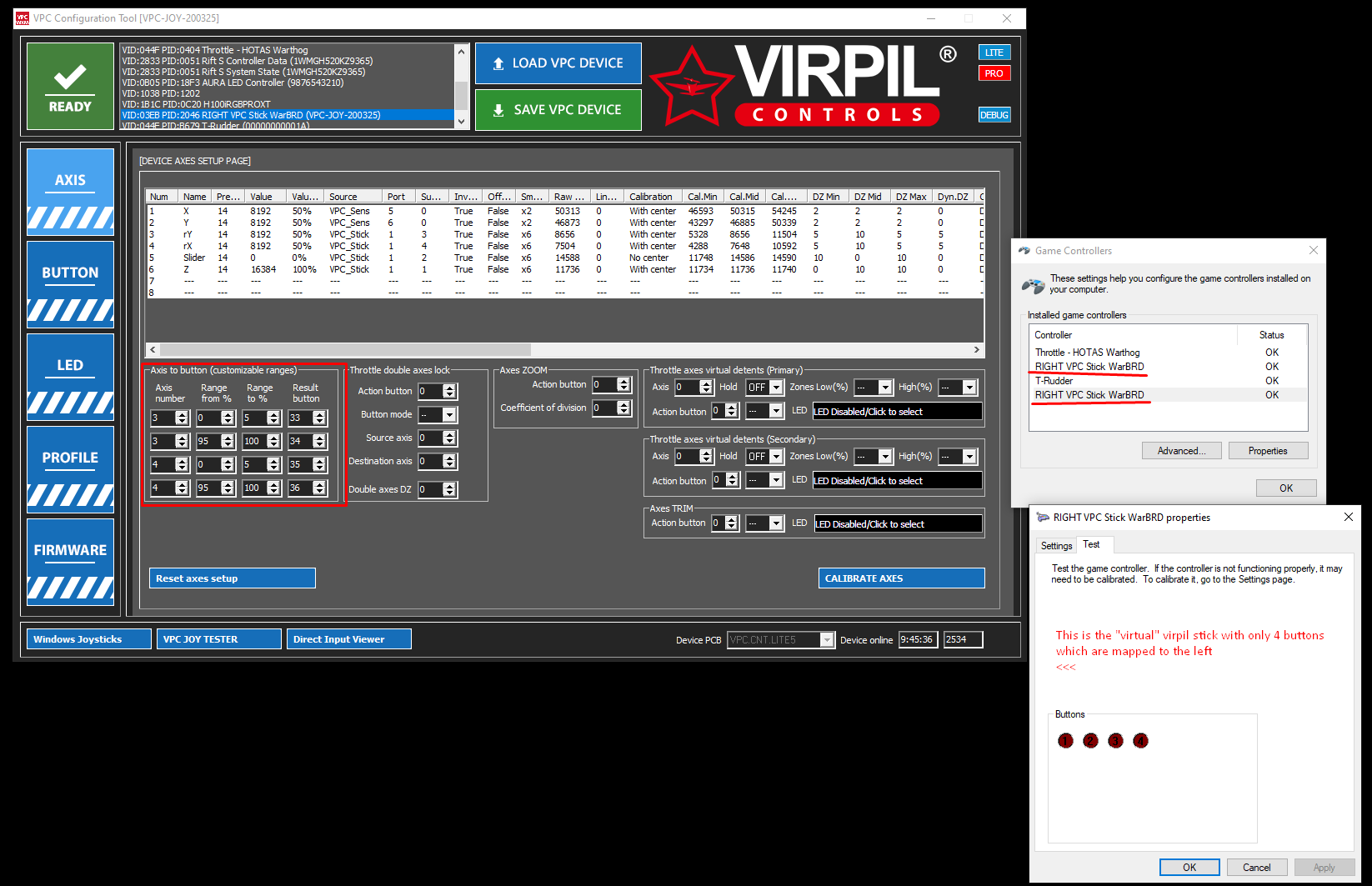Open the FIRMWARE page
The width and height of the screenshot is (1372, 886).
[x=70, y=562]
